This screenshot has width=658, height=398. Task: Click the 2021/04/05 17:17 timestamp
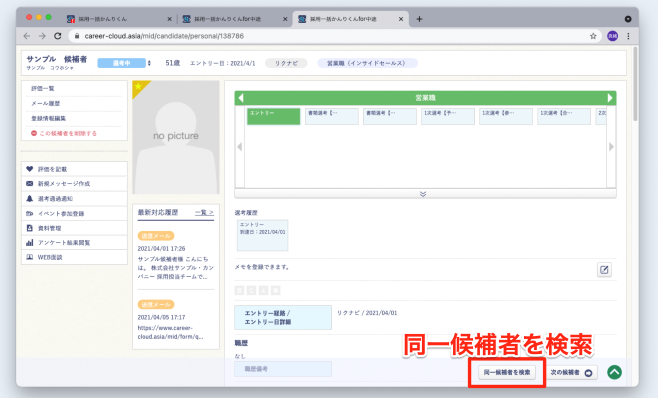(161, 317)
